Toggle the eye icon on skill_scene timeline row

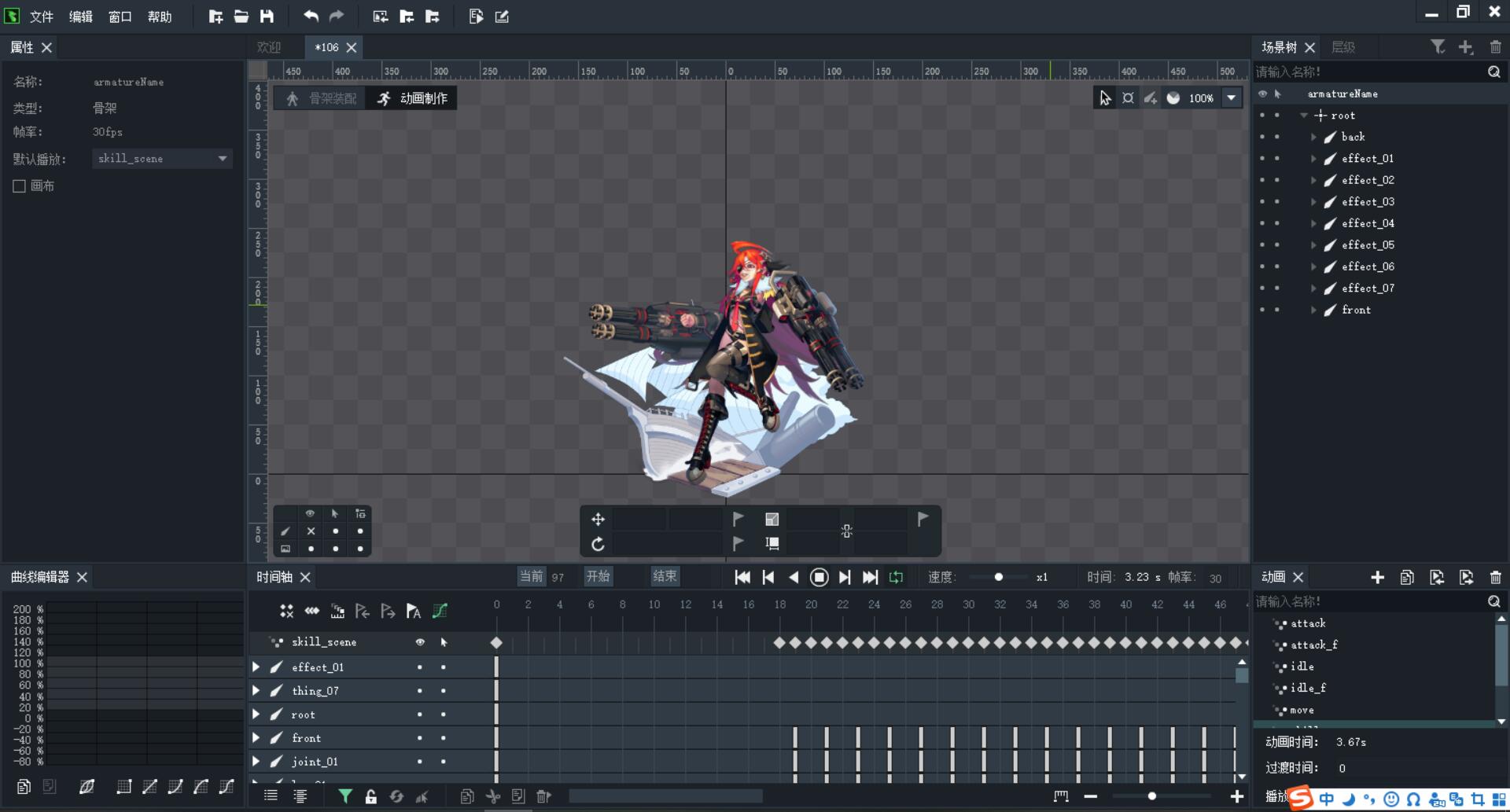pyautogui.click(x=420, y=642)
